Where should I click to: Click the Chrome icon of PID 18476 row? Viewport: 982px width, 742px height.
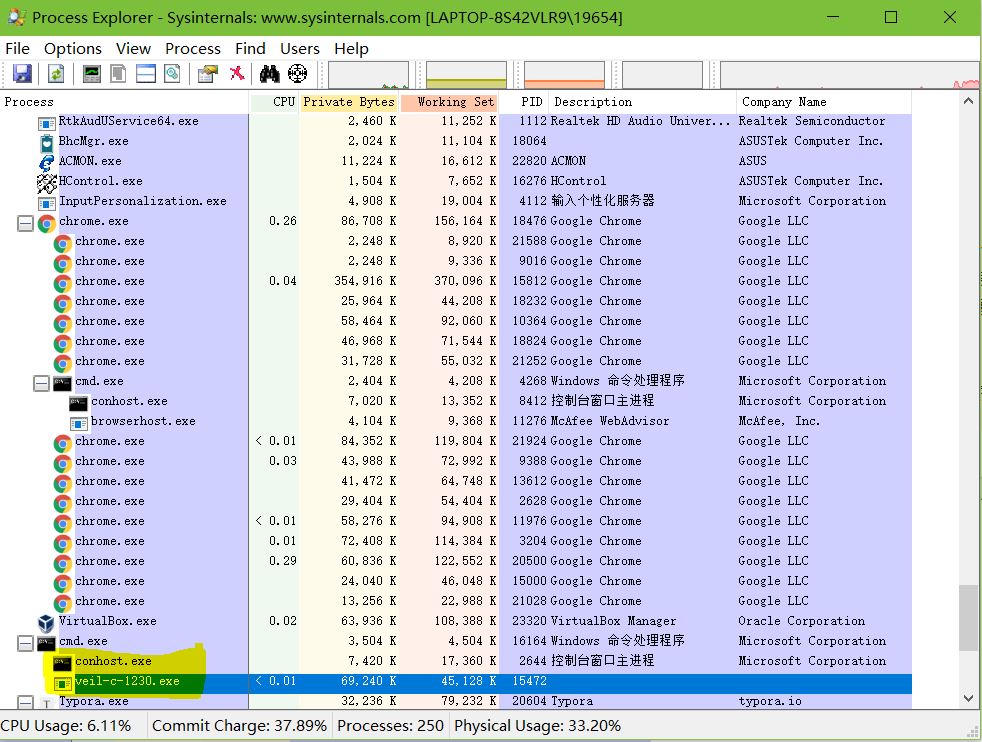pyautogui.click(x=47, y=223)
